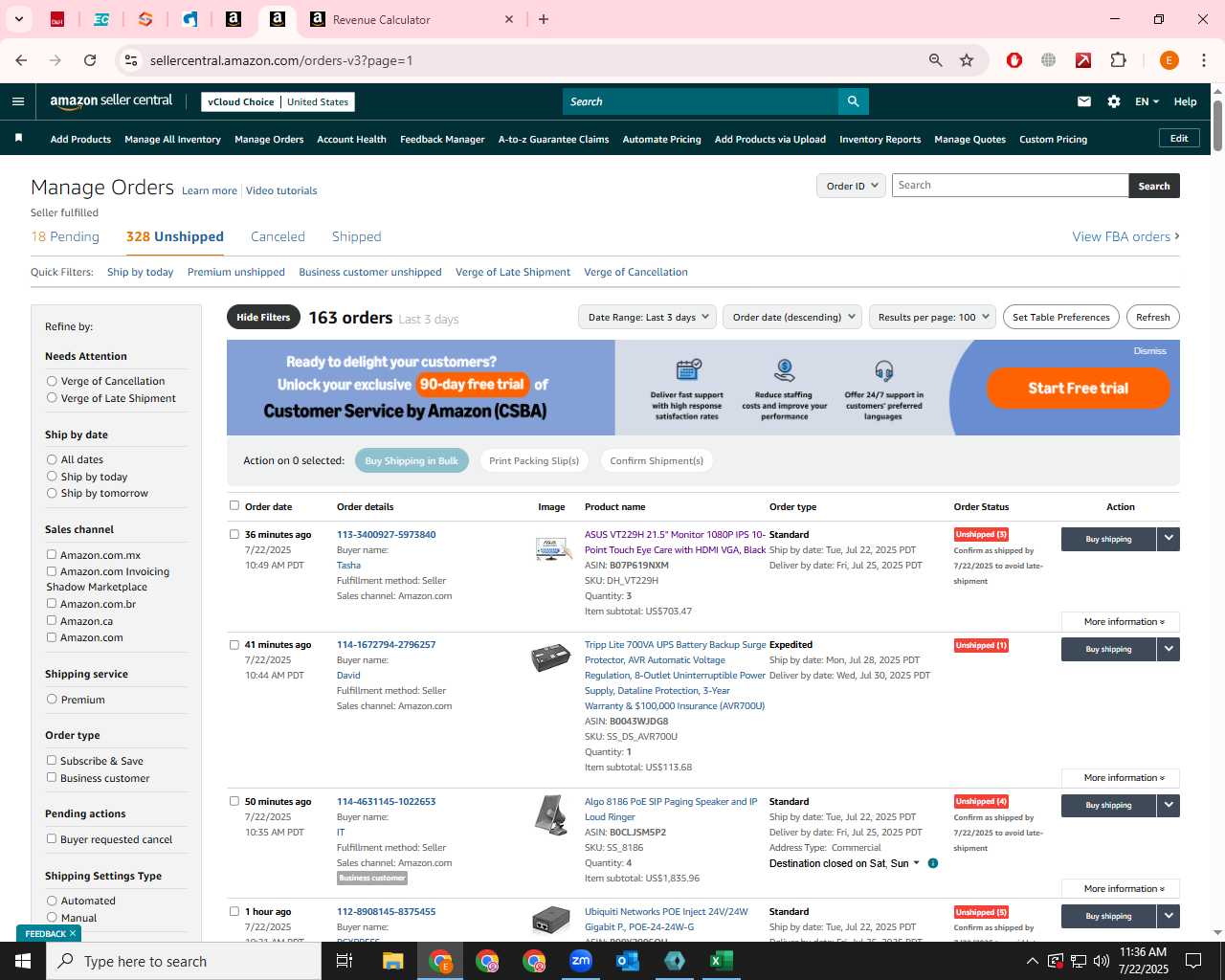The height and width of the screenshot is (980, 1225).
Task: Open the EN language dropdown
Action: pyautogui.click(x=1147, y=101)
